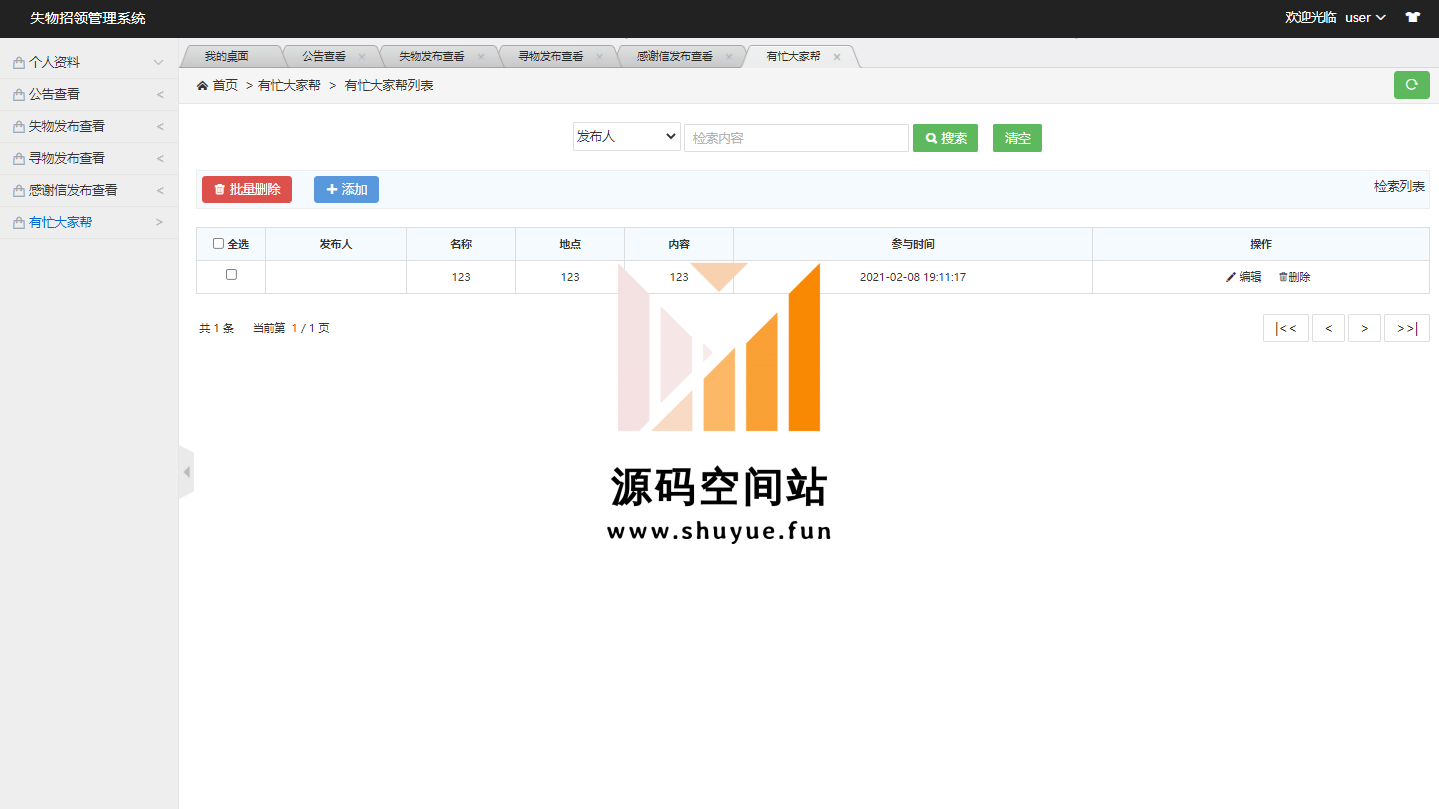Switch to the 寻物发布查看 tab
This screenshot has height=809, width=1439.
pyautogui.click(x=551, y=57)
